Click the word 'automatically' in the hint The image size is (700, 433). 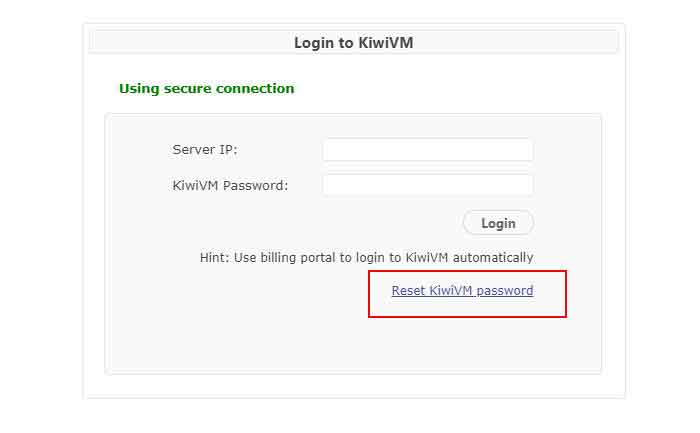click(493, 258)
